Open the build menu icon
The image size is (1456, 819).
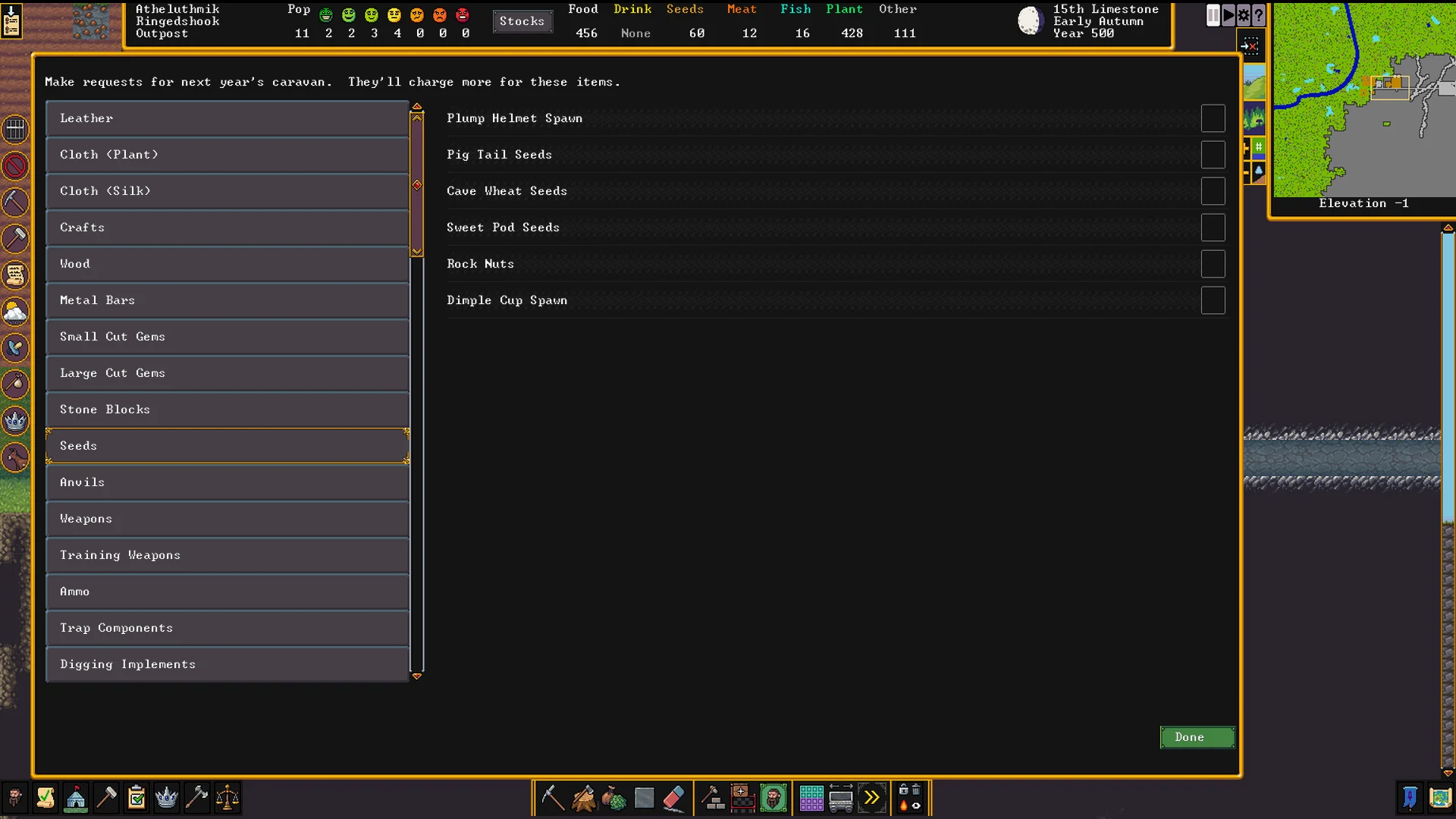[713, 798]
